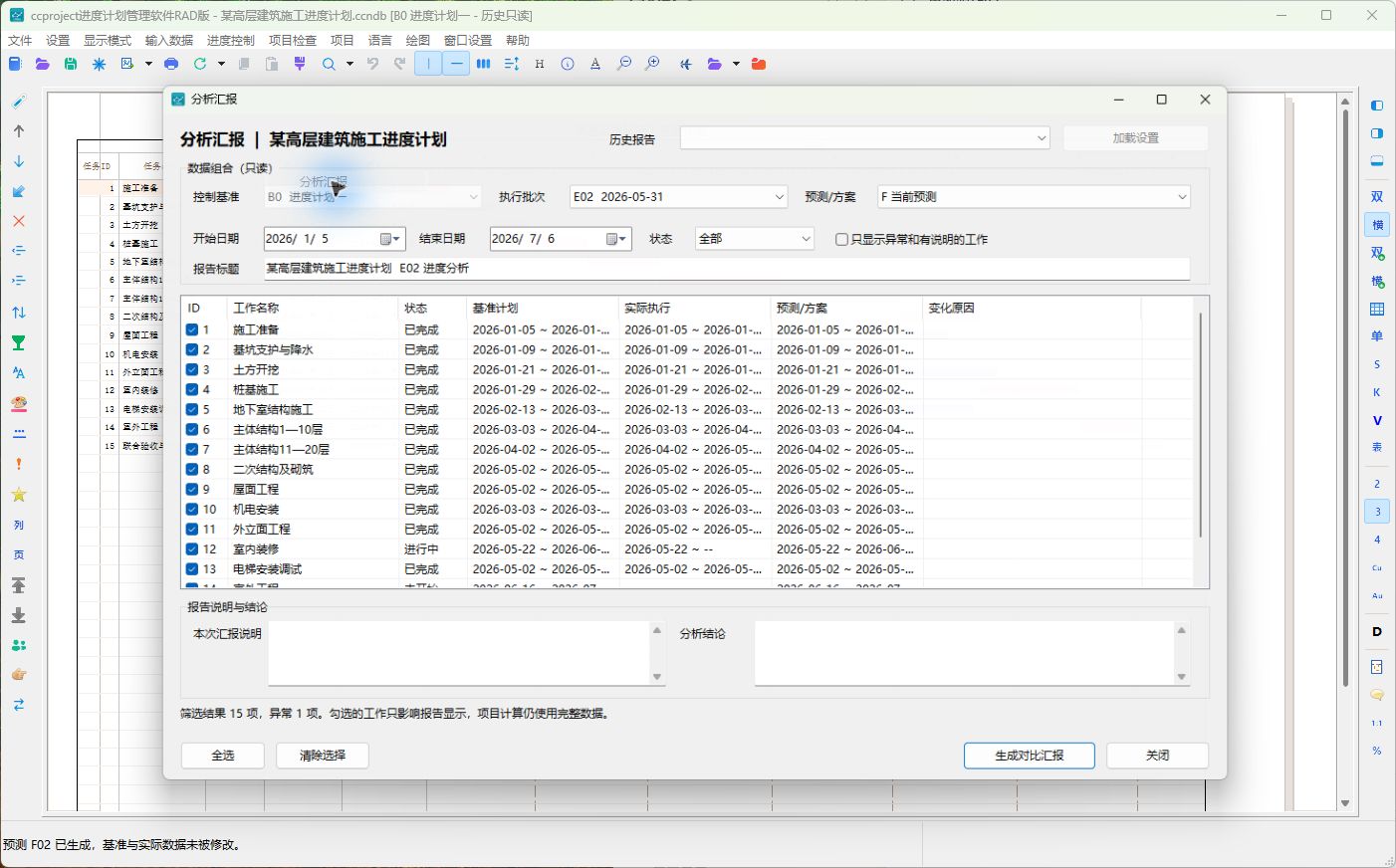Click the red X delete icon in the left sidebar
The height and width of the screenshot is (868, 1396).
coord(18,221)
